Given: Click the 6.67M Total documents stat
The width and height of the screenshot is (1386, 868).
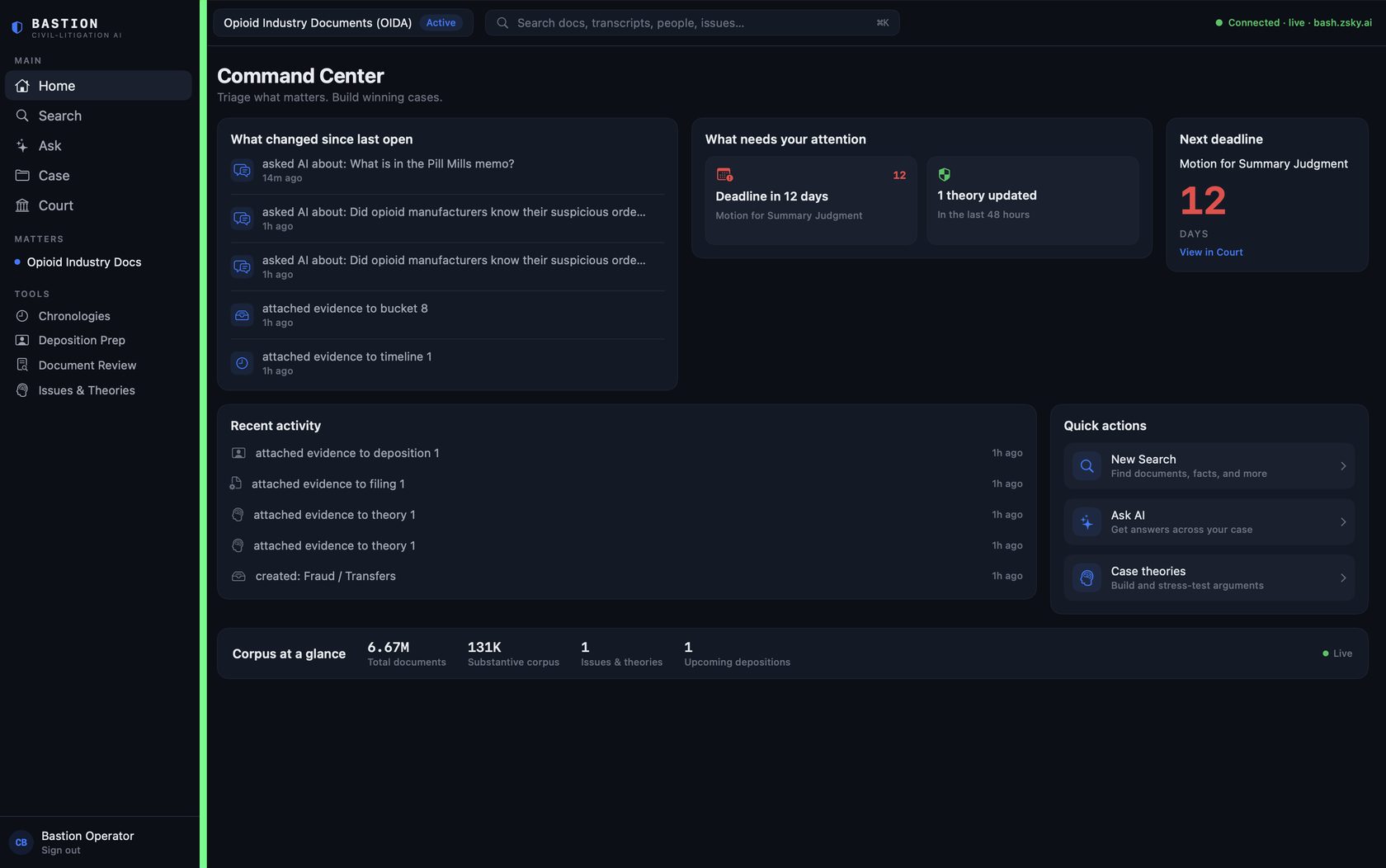Looking at the screenshot, I should click(x=407, y=653).
